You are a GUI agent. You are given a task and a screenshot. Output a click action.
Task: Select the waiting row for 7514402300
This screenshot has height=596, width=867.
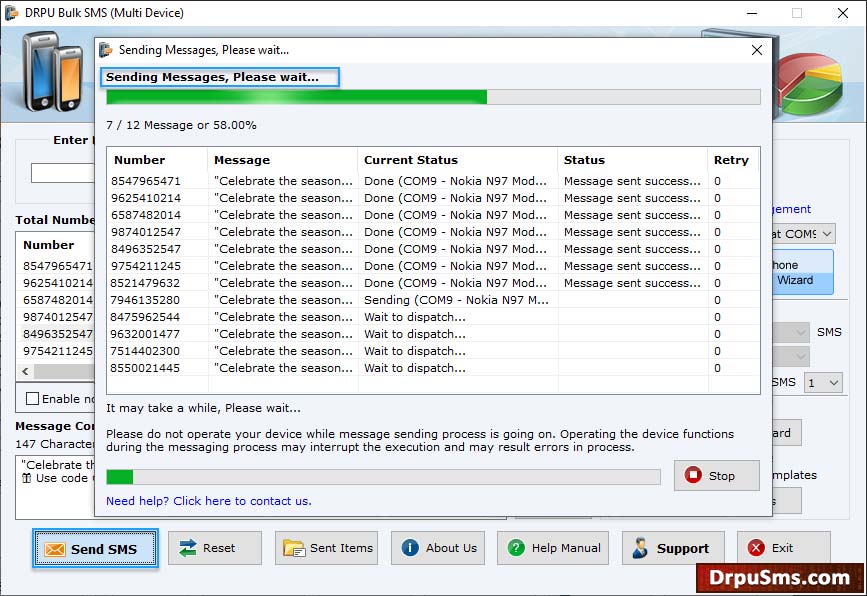point(434,351)
